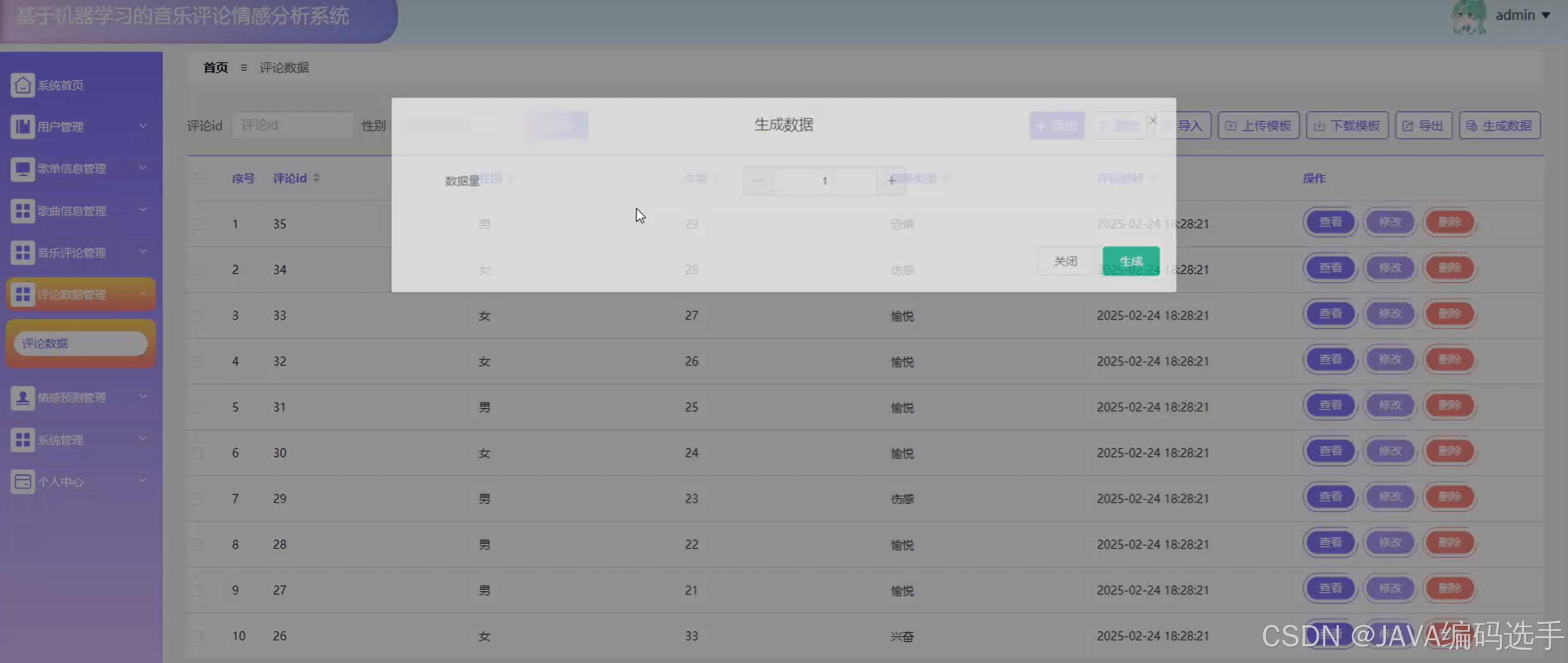1568x663 pixels.
Task: Collapse the 评论数据管理 chevron
Action: point(143,293)
